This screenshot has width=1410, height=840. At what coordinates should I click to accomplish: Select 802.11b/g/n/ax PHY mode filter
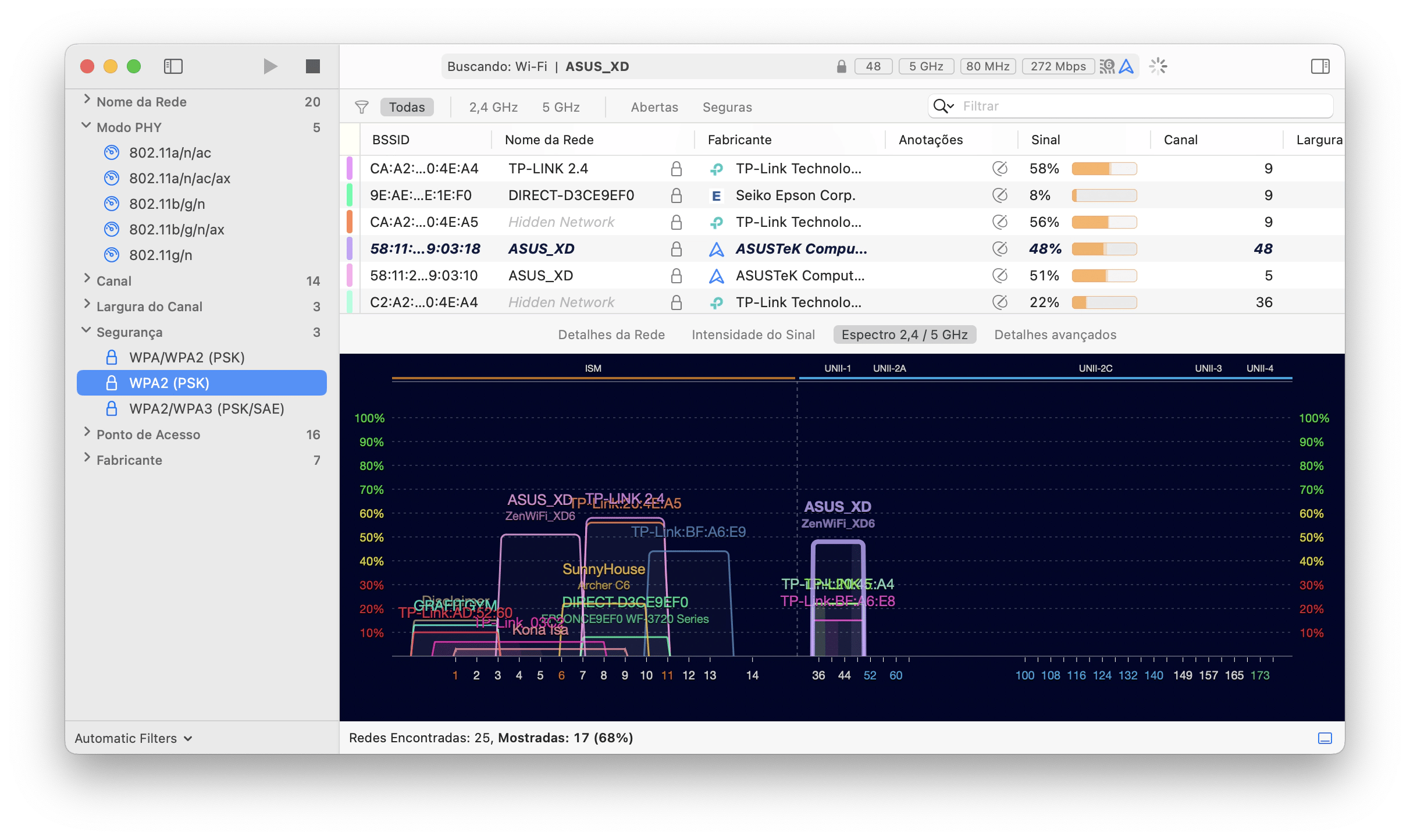pyautogui.click(x=201, y=229)
